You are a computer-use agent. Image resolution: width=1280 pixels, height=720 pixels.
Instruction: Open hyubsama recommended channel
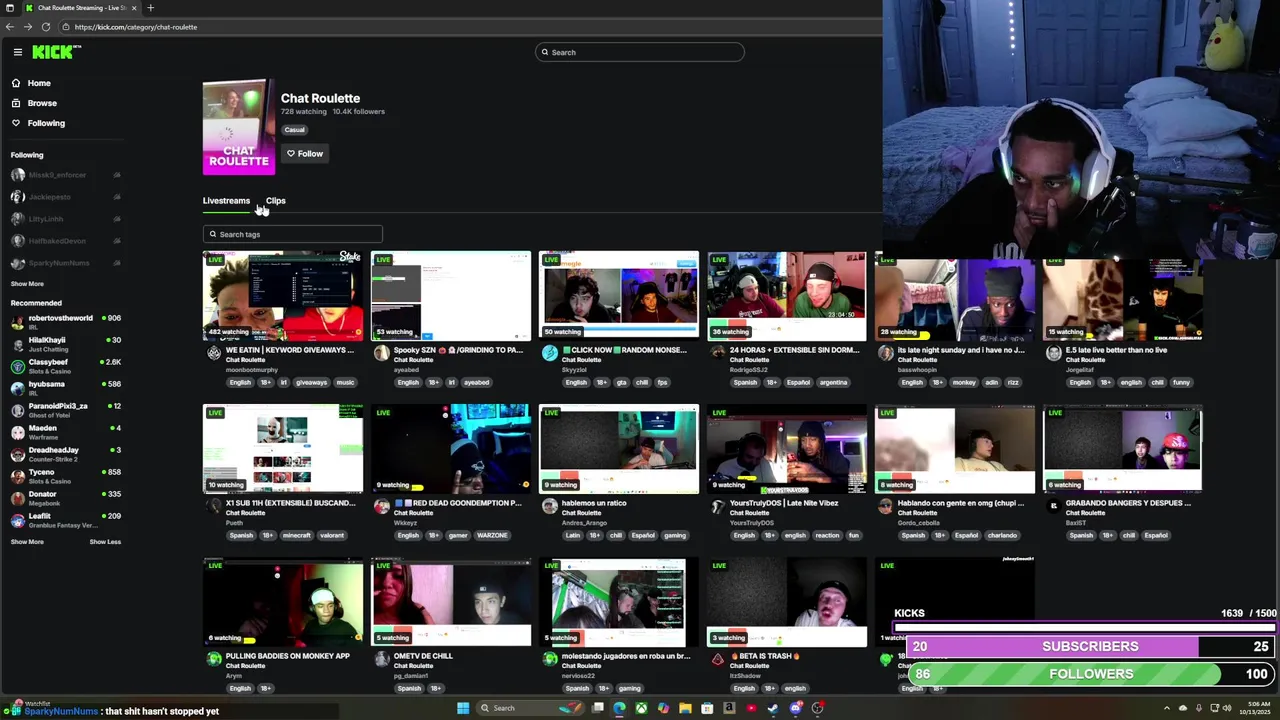pos(66,388)
